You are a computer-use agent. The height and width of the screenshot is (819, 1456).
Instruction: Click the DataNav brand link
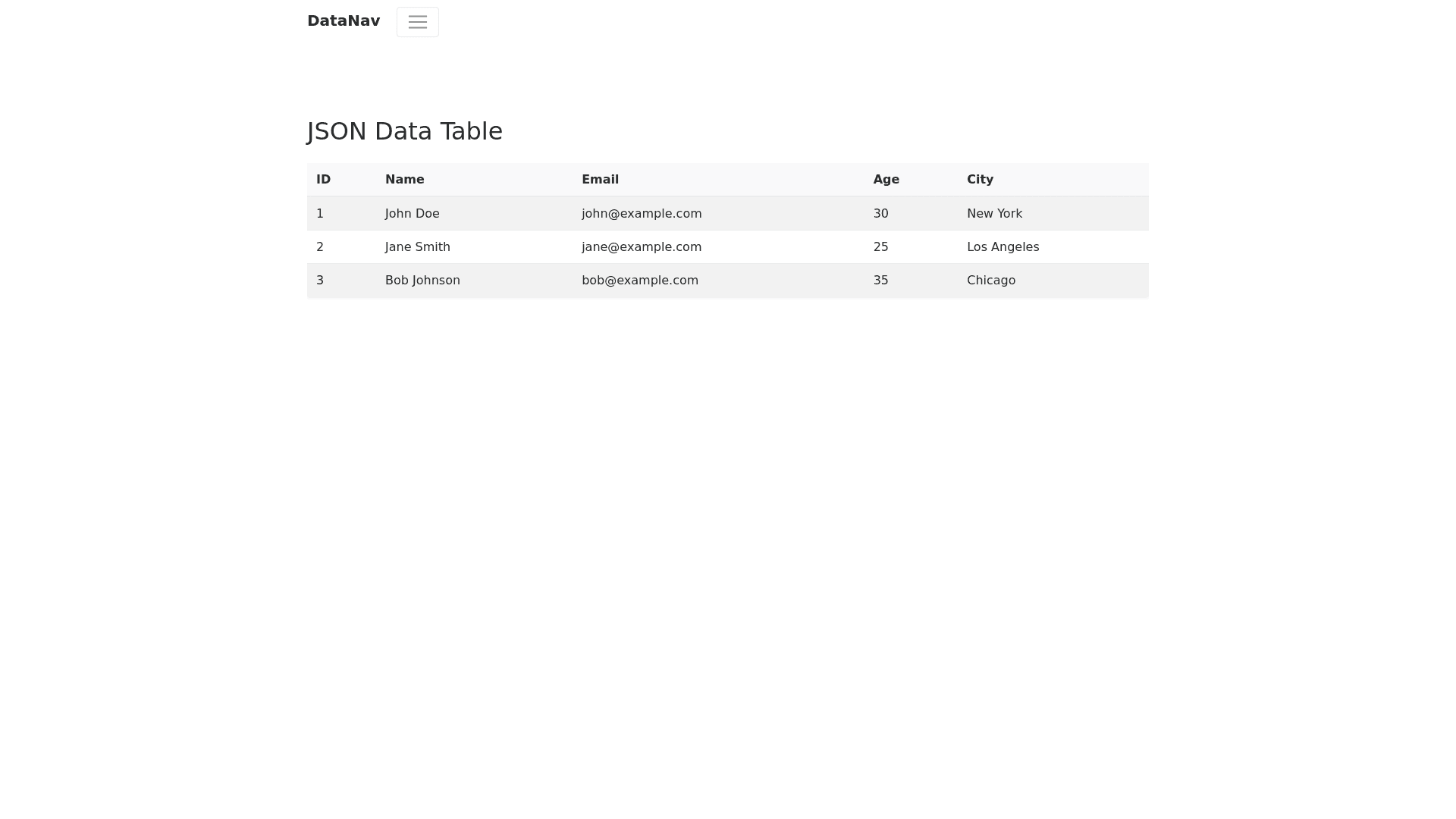[344, 21]
